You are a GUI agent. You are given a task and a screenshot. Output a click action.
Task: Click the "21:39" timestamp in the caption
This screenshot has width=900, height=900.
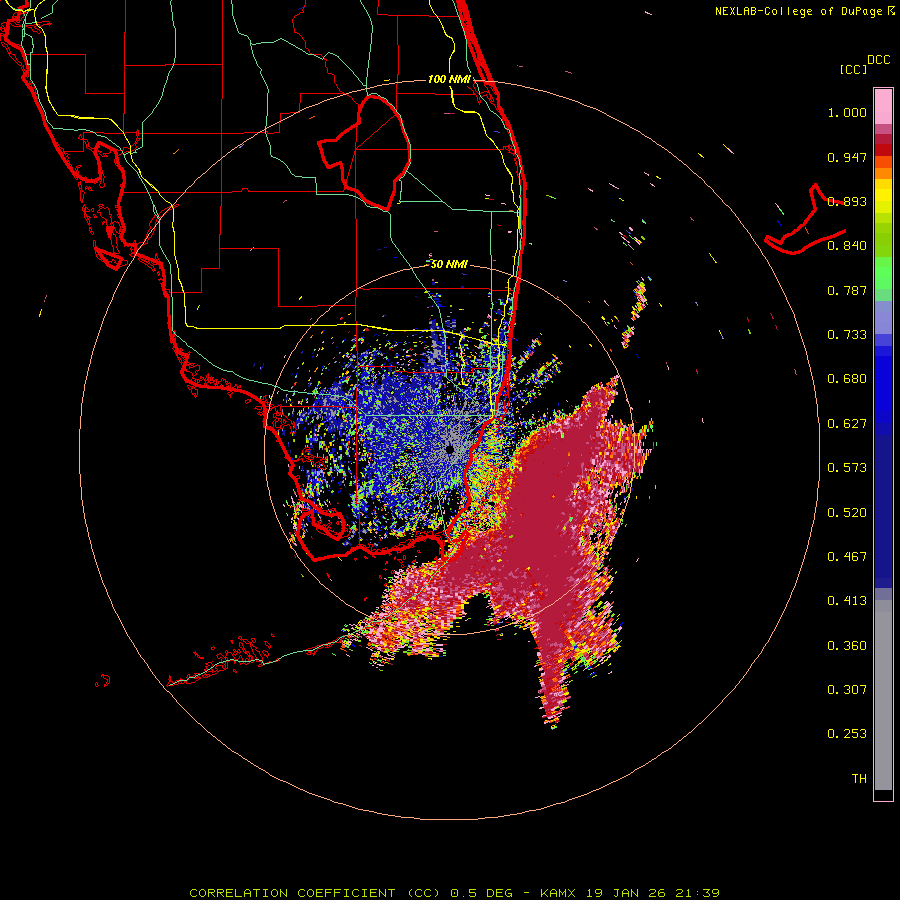(698, 893)
